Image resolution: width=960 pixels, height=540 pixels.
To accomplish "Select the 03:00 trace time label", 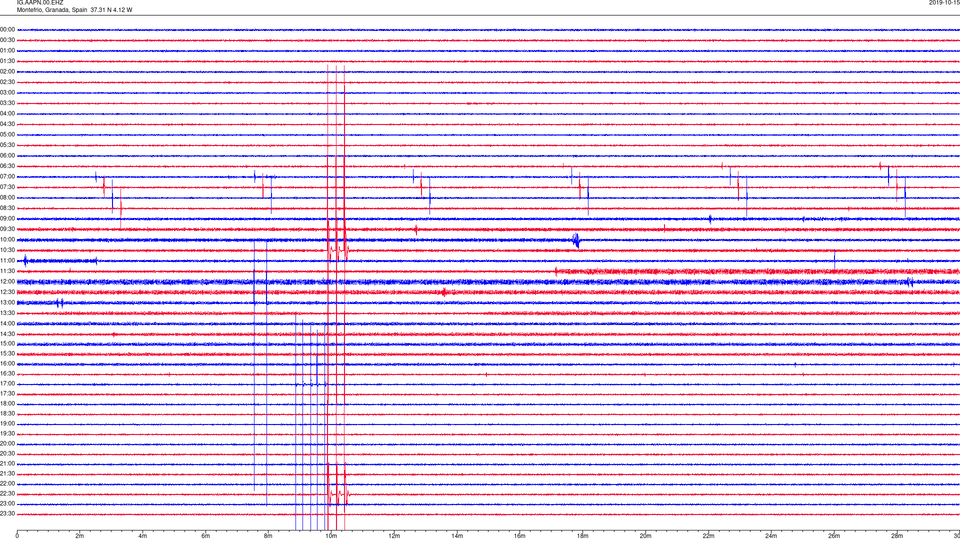I will pos(8,93).
